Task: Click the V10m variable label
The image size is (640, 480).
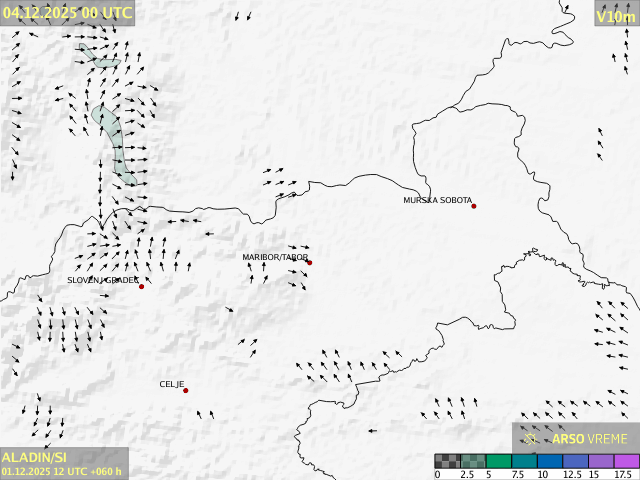Action: (x=616, y=16)
